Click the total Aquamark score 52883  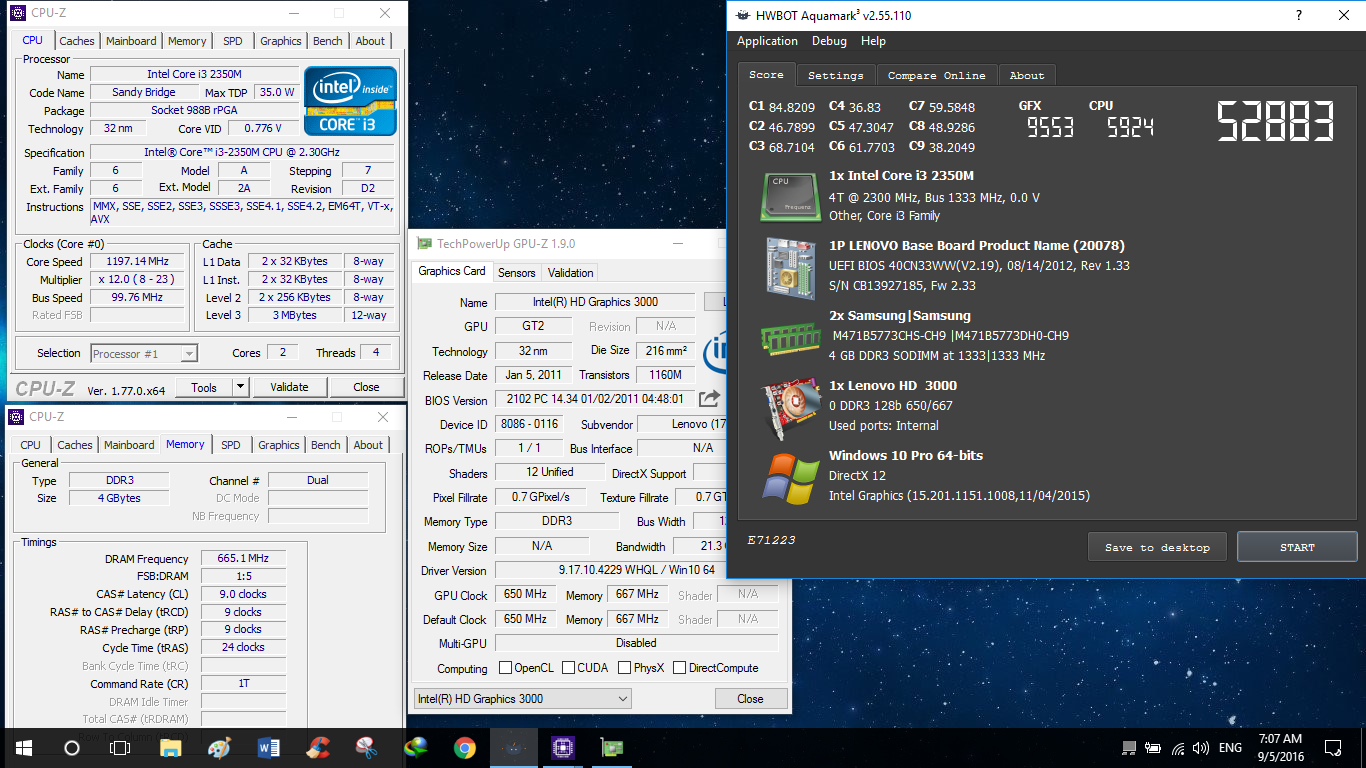(1276, 122)
